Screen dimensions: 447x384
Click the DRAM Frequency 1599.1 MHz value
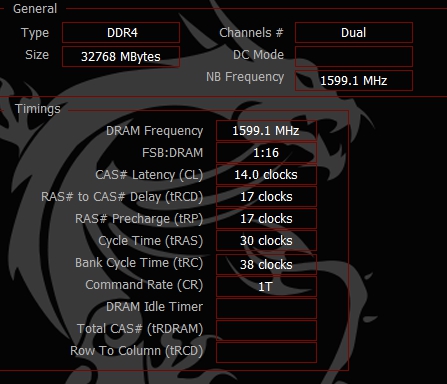coord(266,131)
